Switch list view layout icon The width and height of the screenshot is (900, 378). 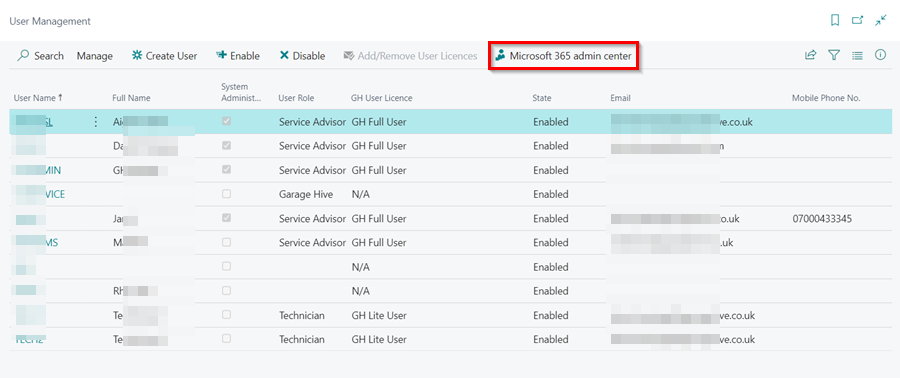(x=858, y=56)
